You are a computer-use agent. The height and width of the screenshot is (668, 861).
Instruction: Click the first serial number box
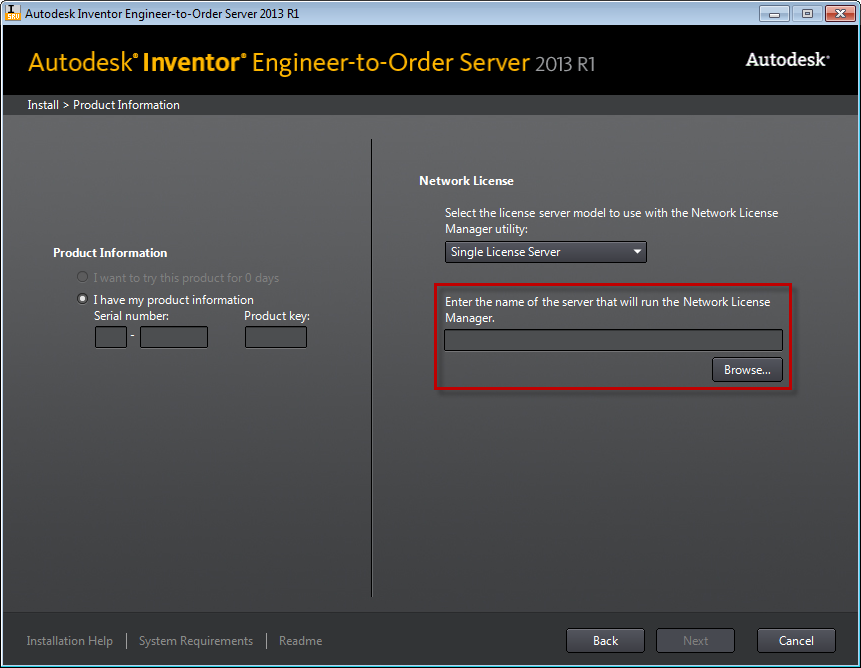coord(111,337)
